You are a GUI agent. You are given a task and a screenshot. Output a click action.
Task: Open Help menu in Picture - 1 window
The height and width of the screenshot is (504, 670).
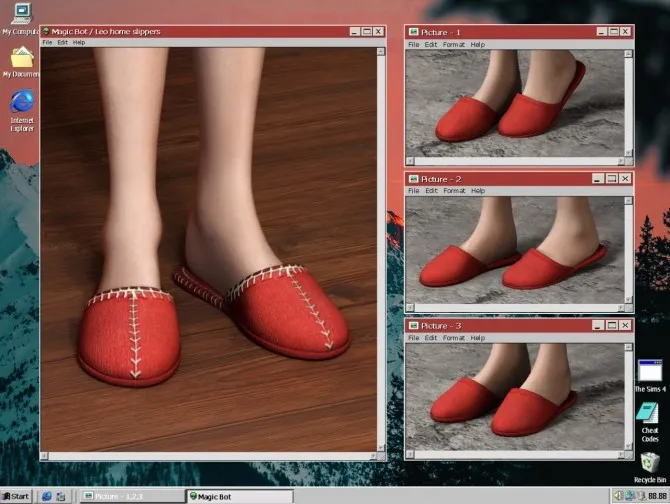point(478,44)
